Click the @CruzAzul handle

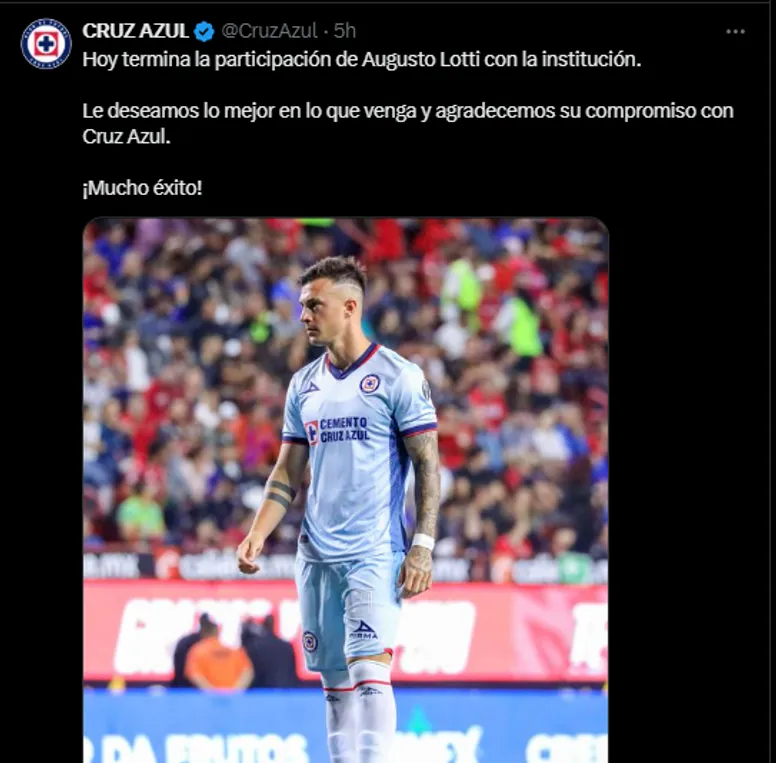point(269,31)
